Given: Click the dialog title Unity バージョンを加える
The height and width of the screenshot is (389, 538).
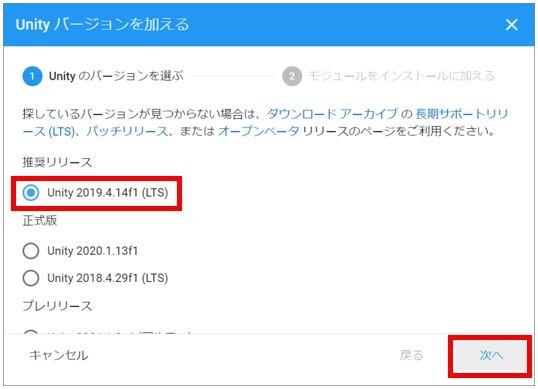Looking at the screenshot, I should (102, 25).
